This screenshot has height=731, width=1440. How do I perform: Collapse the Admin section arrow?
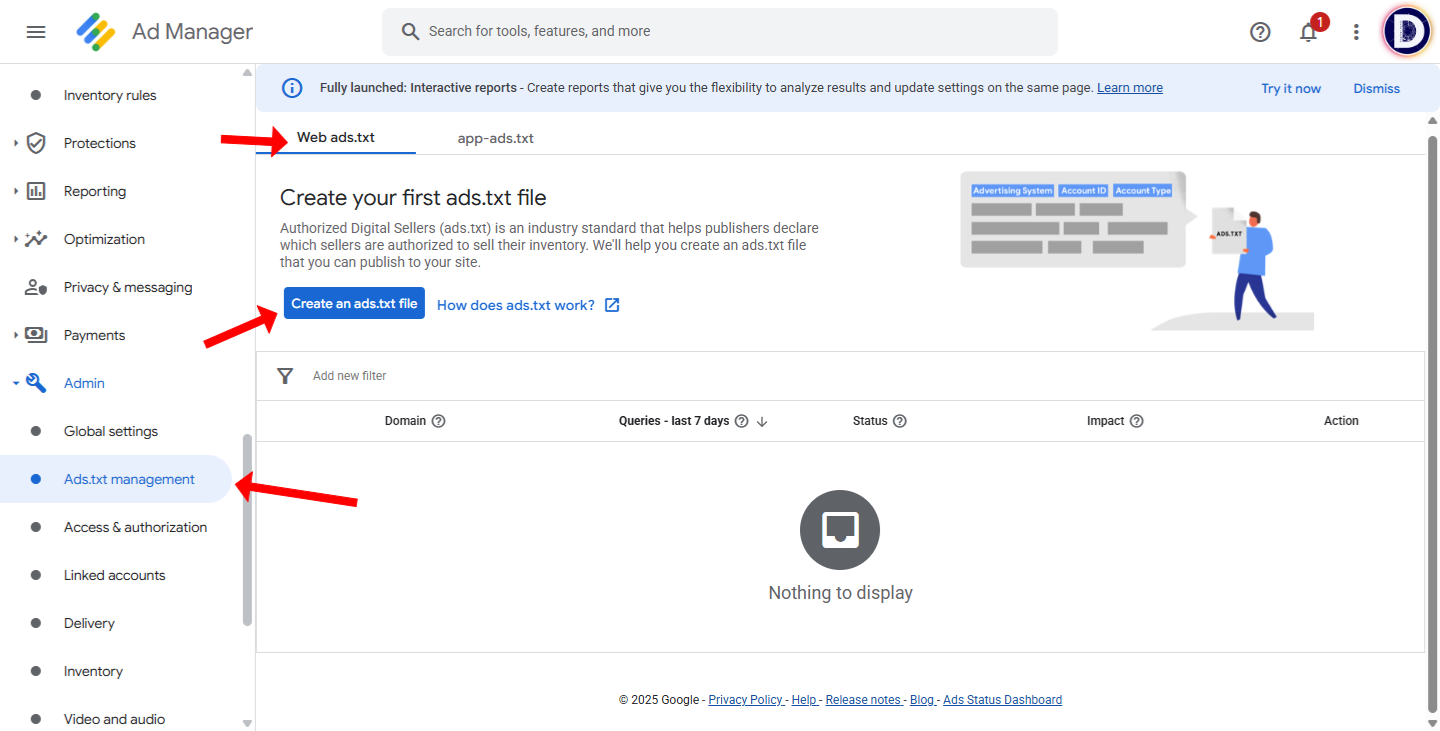[16, 383]
